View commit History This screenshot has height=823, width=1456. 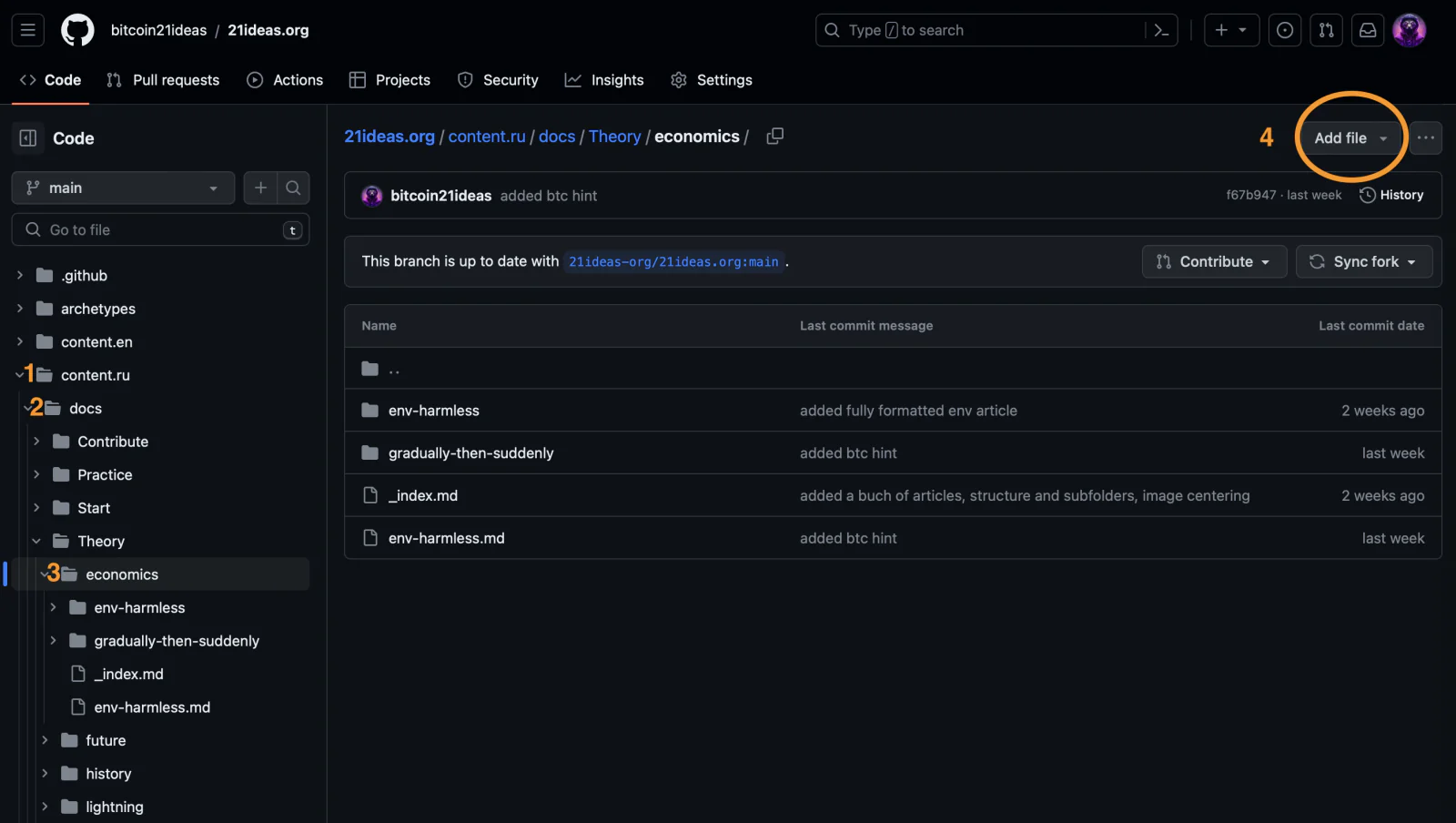click(x=1391, y=195)
